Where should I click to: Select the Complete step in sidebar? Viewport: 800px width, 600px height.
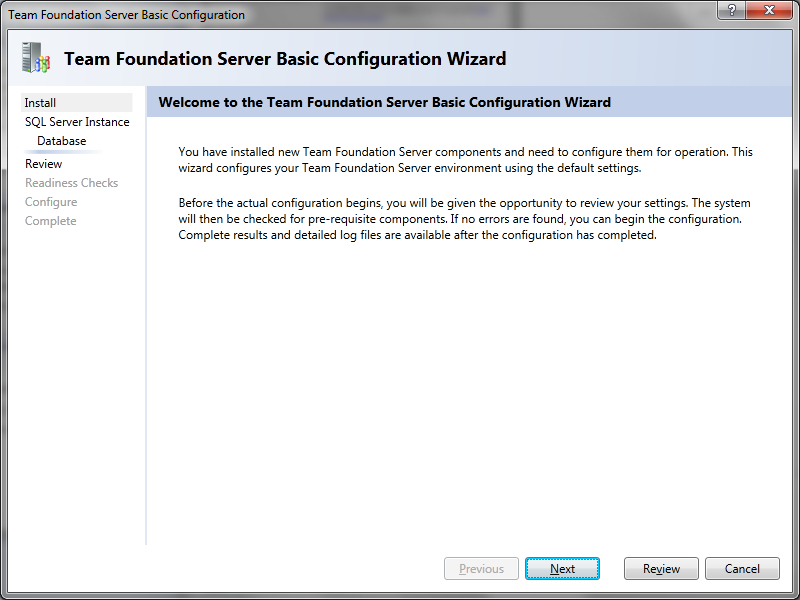[x=51, y=221]
